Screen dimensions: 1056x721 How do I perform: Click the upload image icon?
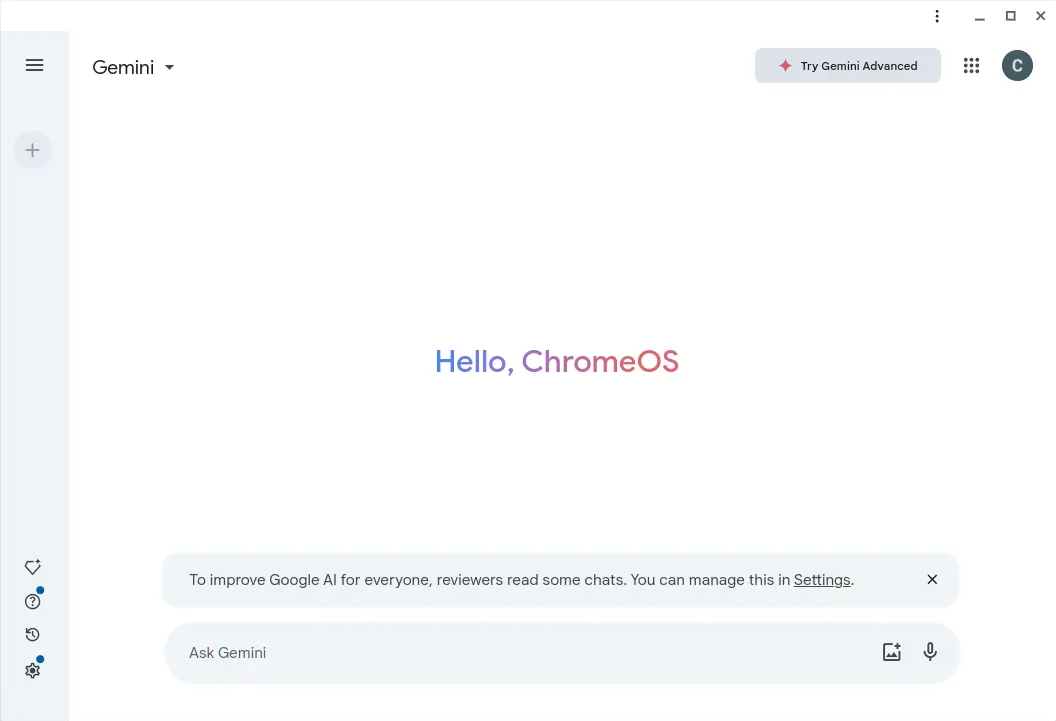892,652
